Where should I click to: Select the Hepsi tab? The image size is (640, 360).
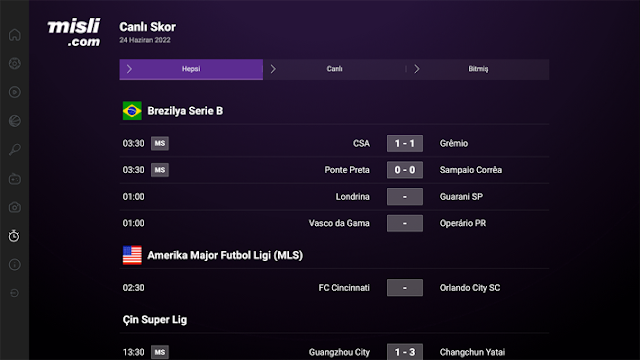pyautogui.click(x=191, y=69)
